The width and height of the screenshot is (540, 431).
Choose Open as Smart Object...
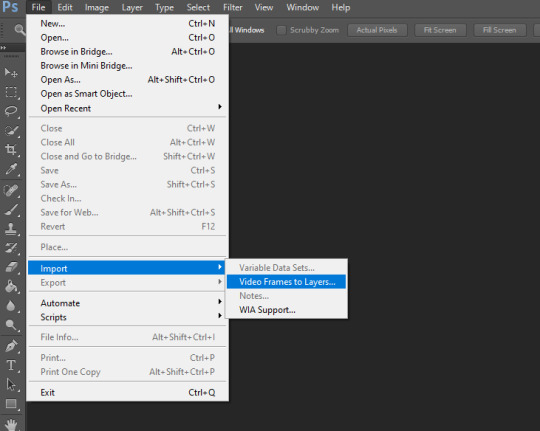click(x=127, y=94)
